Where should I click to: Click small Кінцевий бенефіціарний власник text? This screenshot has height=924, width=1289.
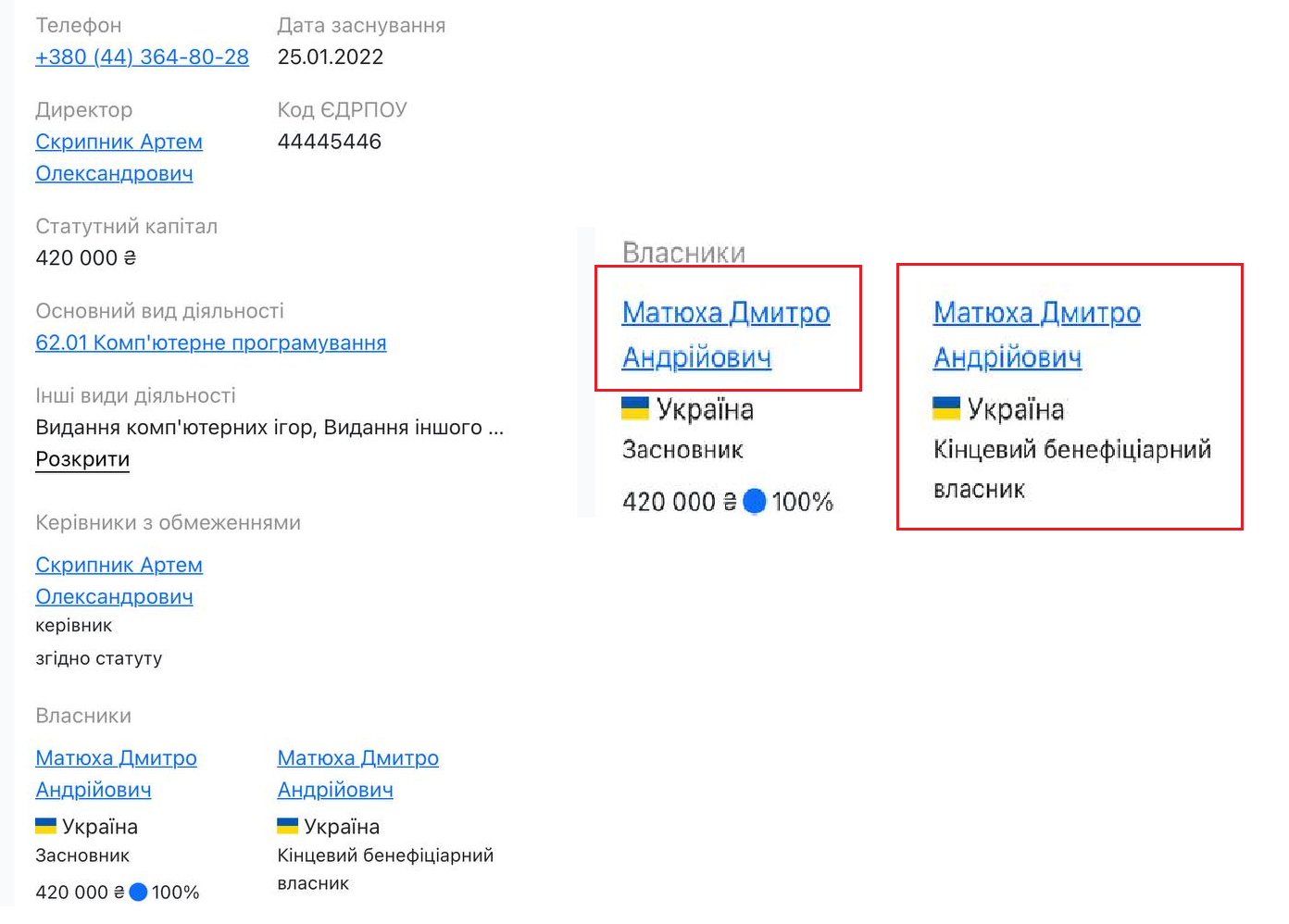(385, 869)
